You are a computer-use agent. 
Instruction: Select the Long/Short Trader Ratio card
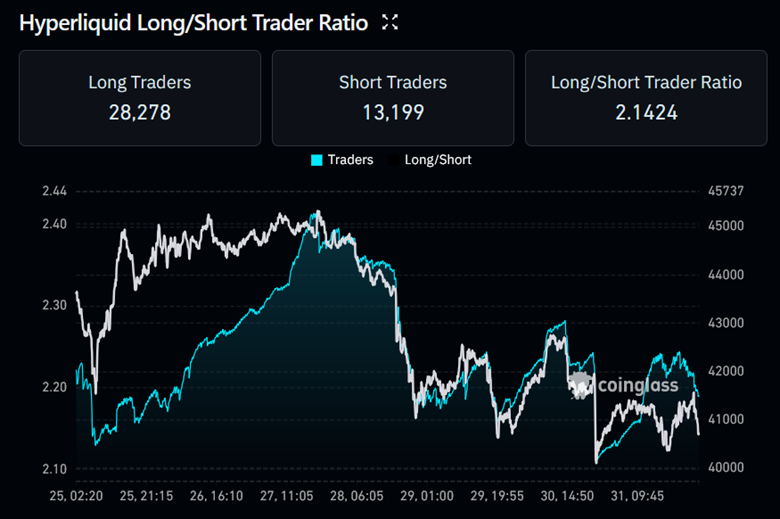[646, 98]
